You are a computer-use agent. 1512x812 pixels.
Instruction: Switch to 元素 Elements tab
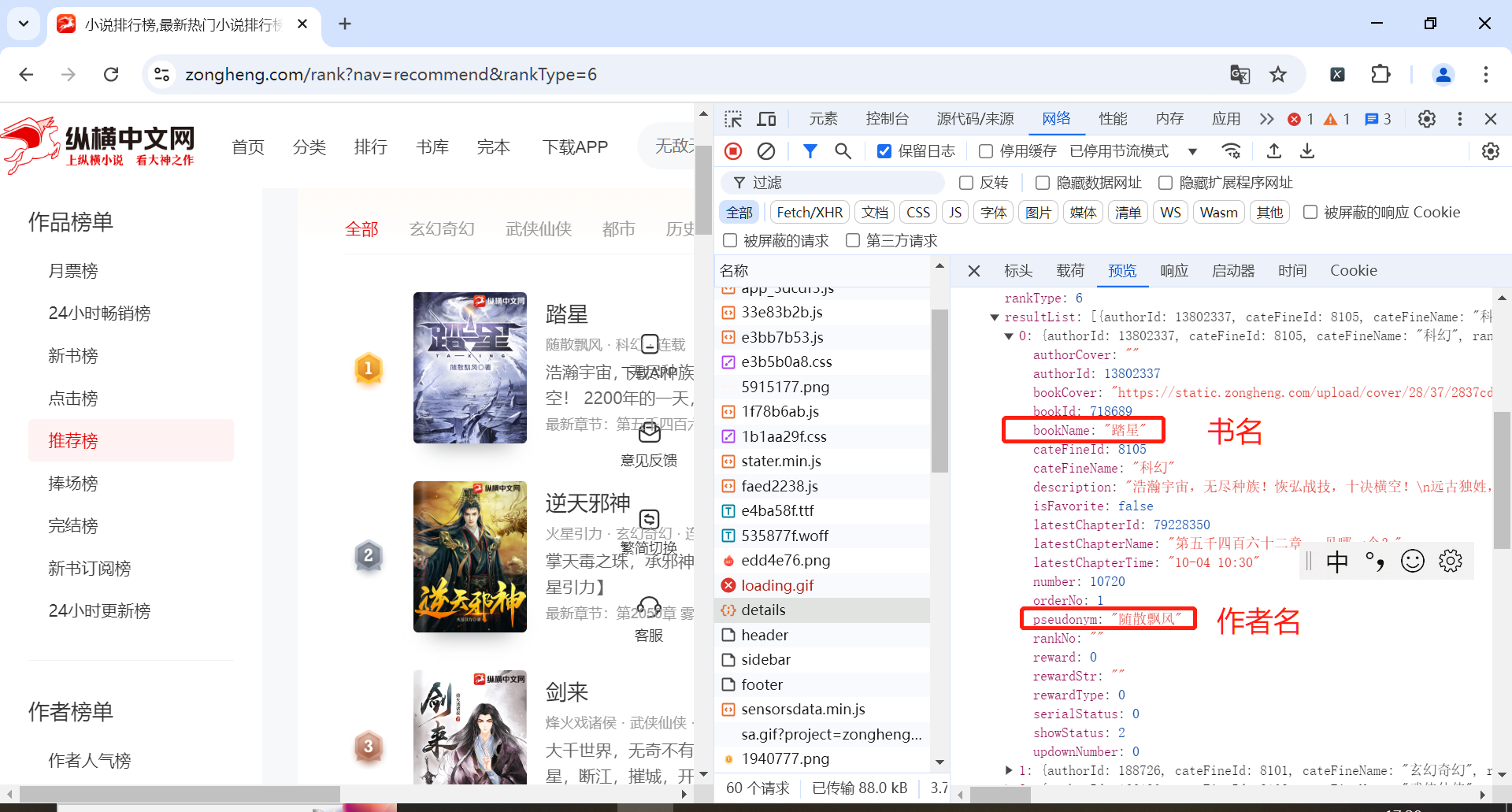tap(823, 119)
